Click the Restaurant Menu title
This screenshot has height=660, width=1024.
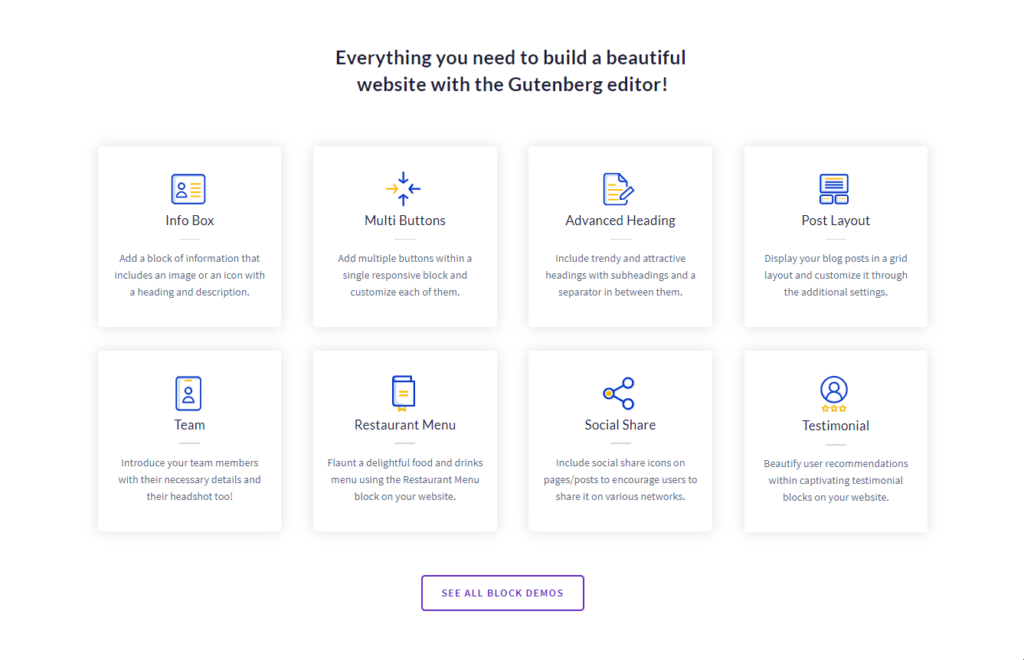(x=405, y=425)
